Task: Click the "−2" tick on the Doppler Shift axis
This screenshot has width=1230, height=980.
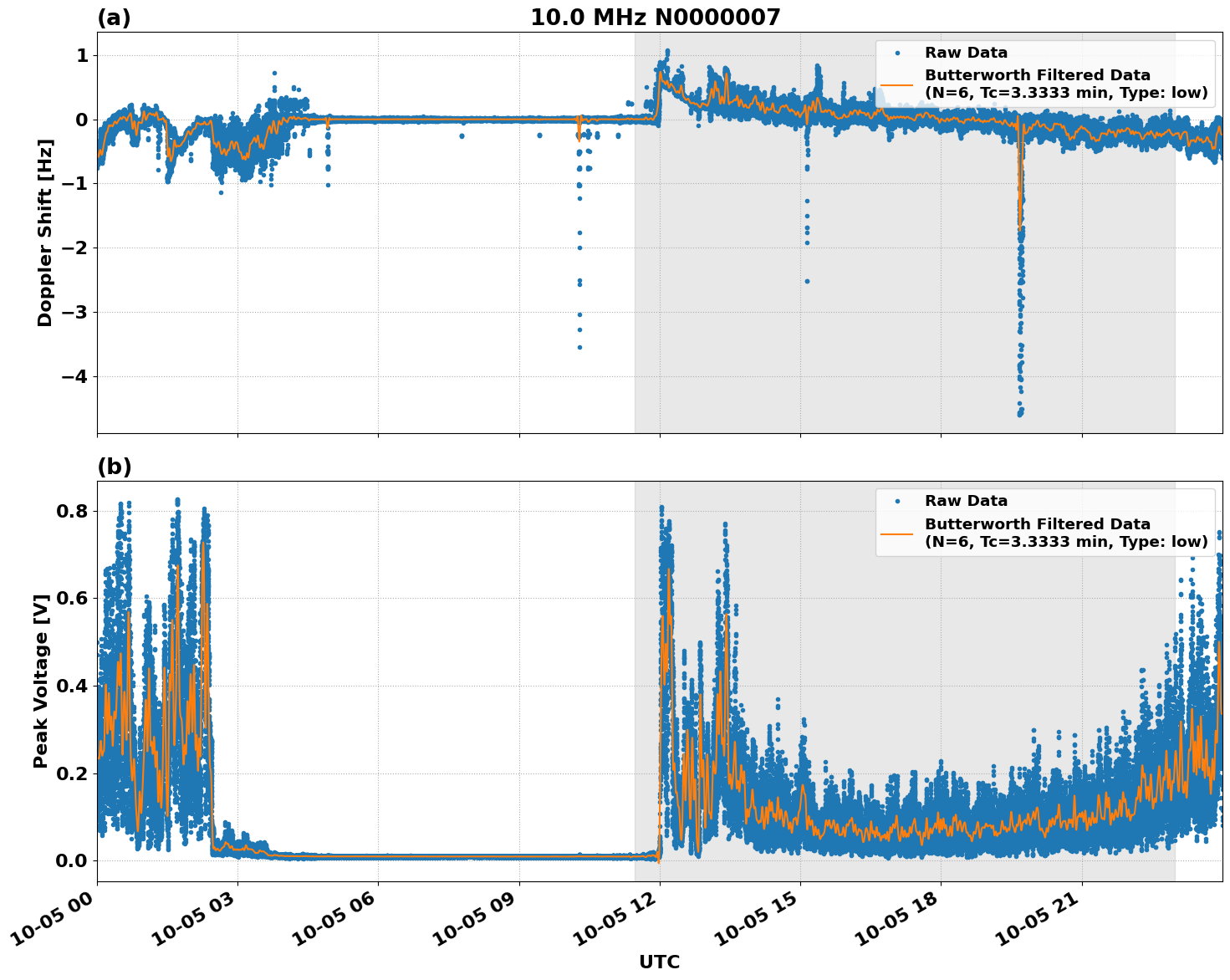Action: pyautogui.click(x=73, y=248)
